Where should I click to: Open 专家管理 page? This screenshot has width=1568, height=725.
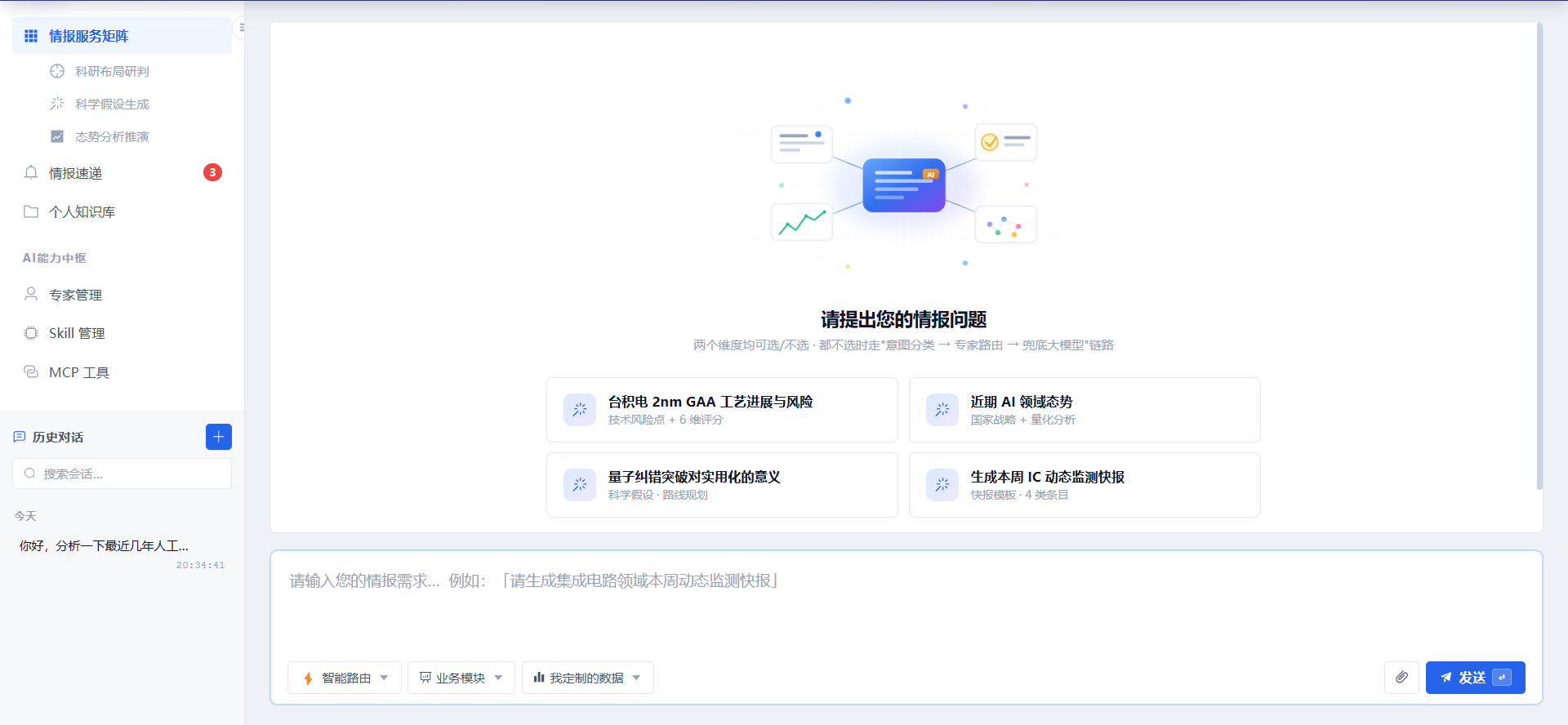point(122,295)
